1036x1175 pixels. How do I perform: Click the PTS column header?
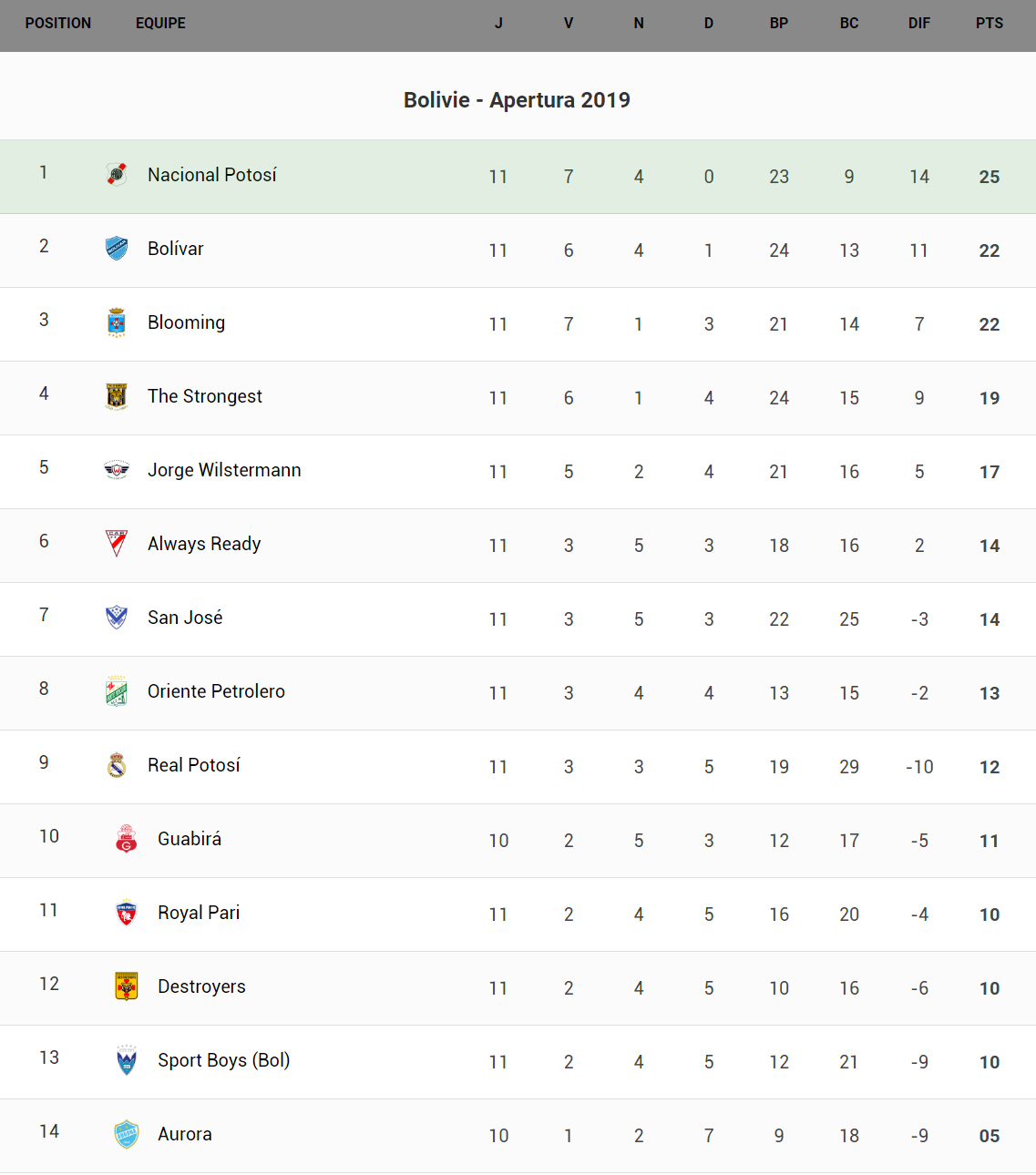(990, 24)
